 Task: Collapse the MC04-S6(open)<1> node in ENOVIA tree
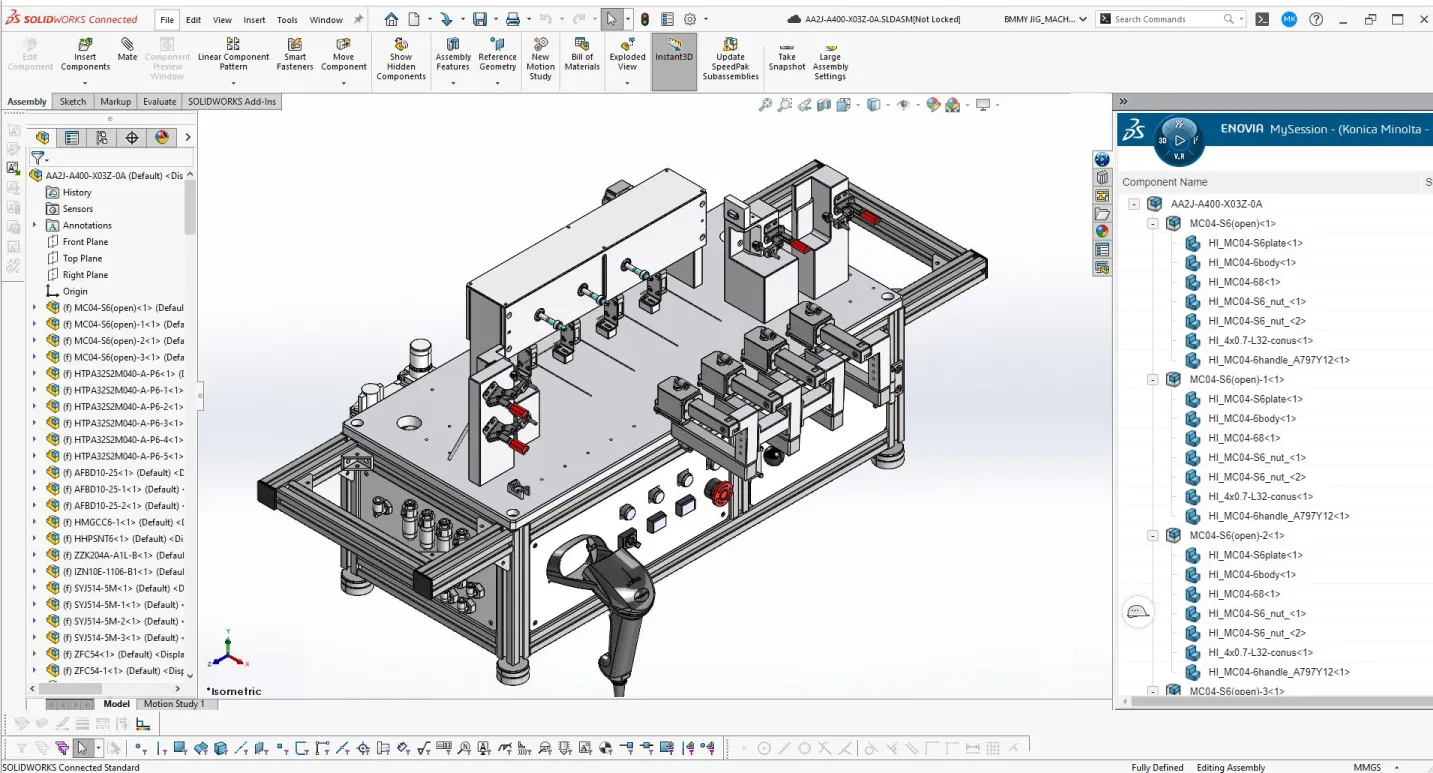1153,224
